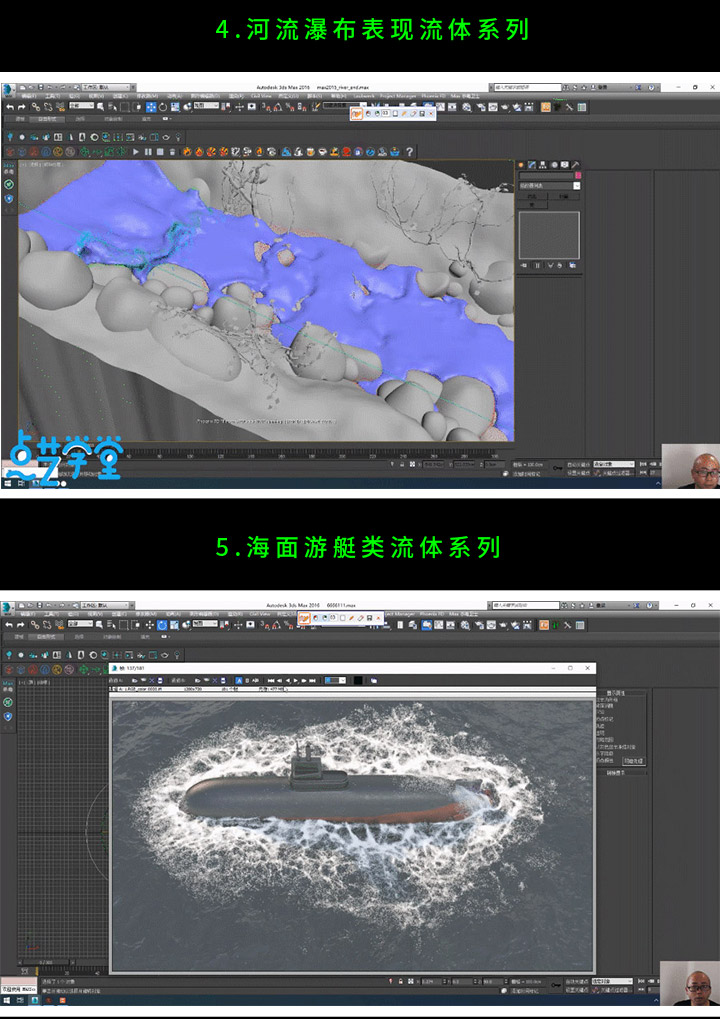Toggle Auto Key mode in the river scene window
The image size is (720, 1019).
click(x=575, y=465)
